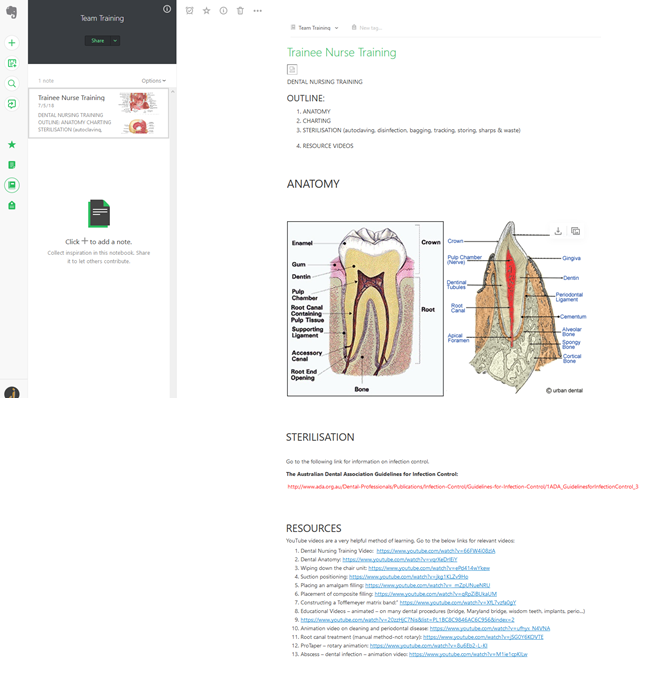Viewport: 655px width, 674px height.
Task: Open the Dental Anatomy YouTube link
Action: pyautogui.click(x=400, y=559)
